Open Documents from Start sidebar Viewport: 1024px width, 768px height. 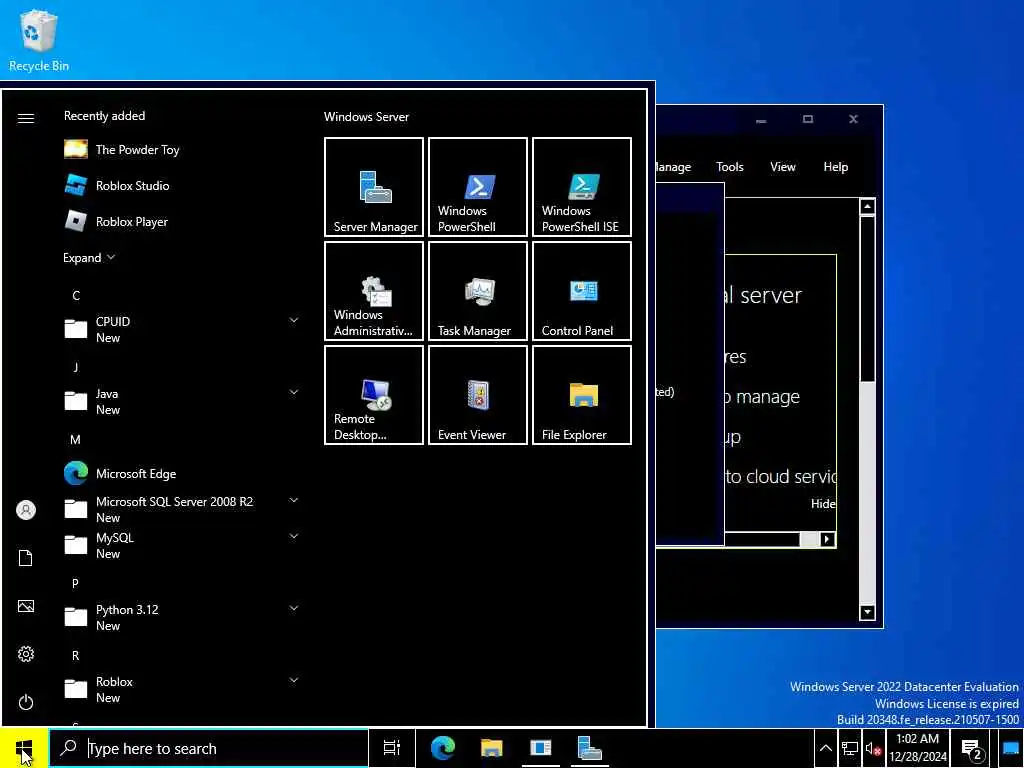25,558
